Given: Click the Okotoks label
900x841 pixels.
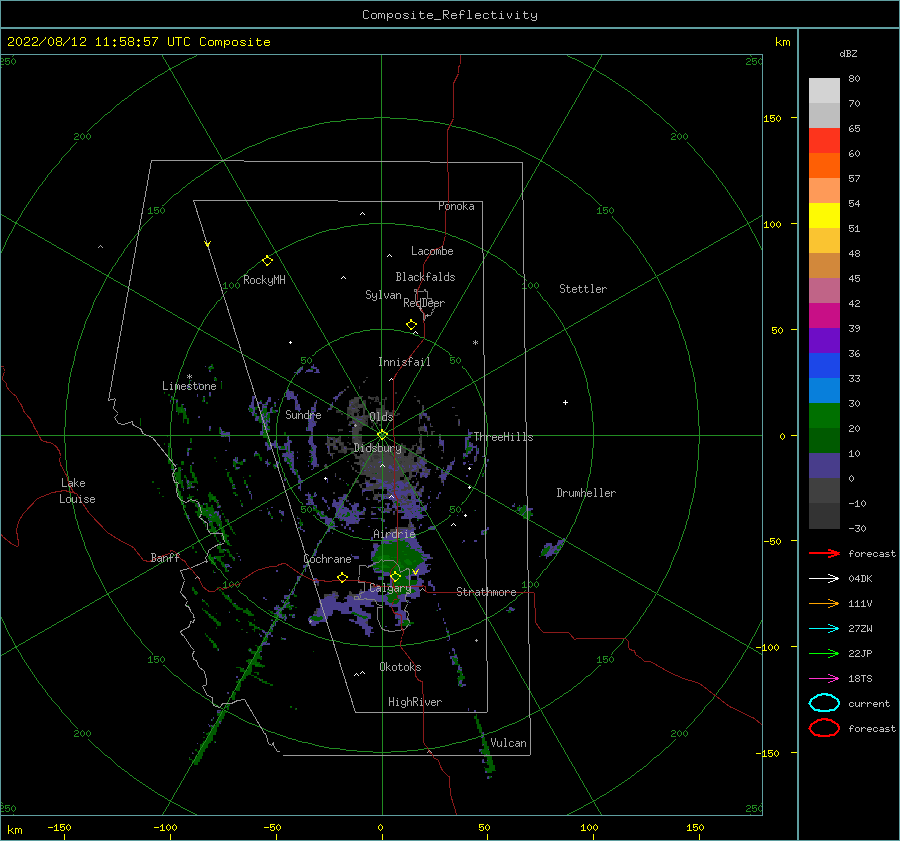Looking at the screenshot, I should [x=400, y=667].
